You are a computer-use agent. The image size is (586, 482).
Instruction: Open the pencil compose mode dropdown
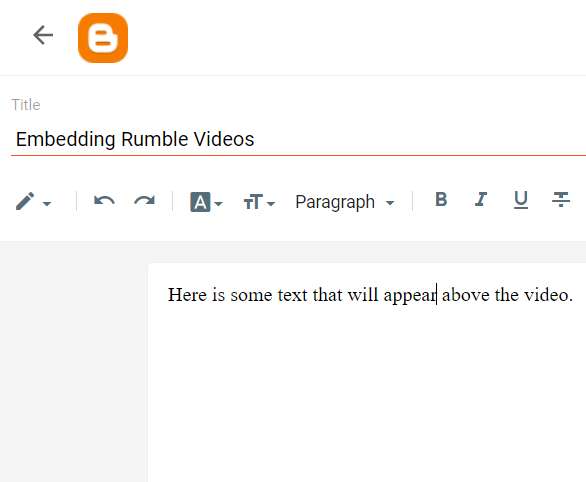tap(33, 202)
